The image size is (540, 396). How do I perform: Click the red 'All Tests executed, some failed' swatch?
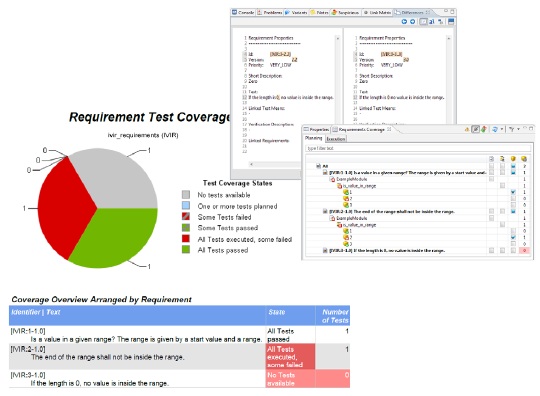click(x=186, y=239)
